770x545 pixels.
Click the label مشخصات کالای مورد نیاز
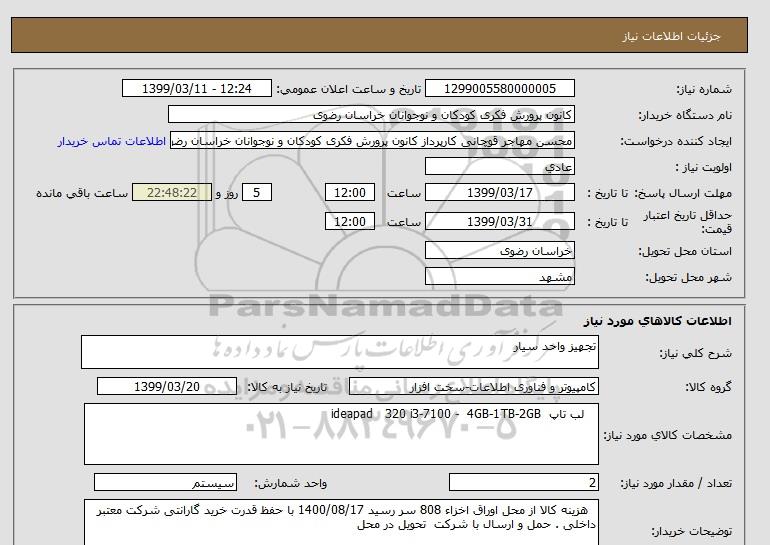pyautogui.click(x=667, y=435)
